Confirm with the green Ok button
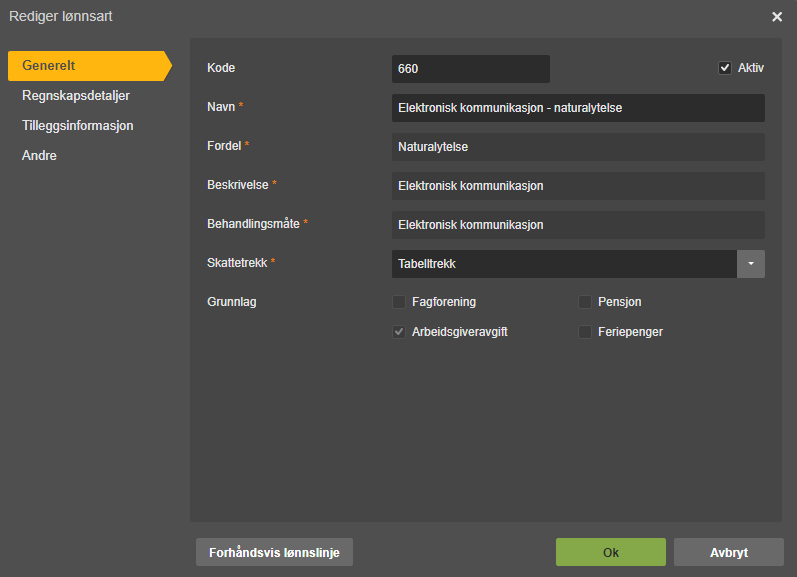The width and height of the screenshot is (797, 577). click(x=610, y=552)
